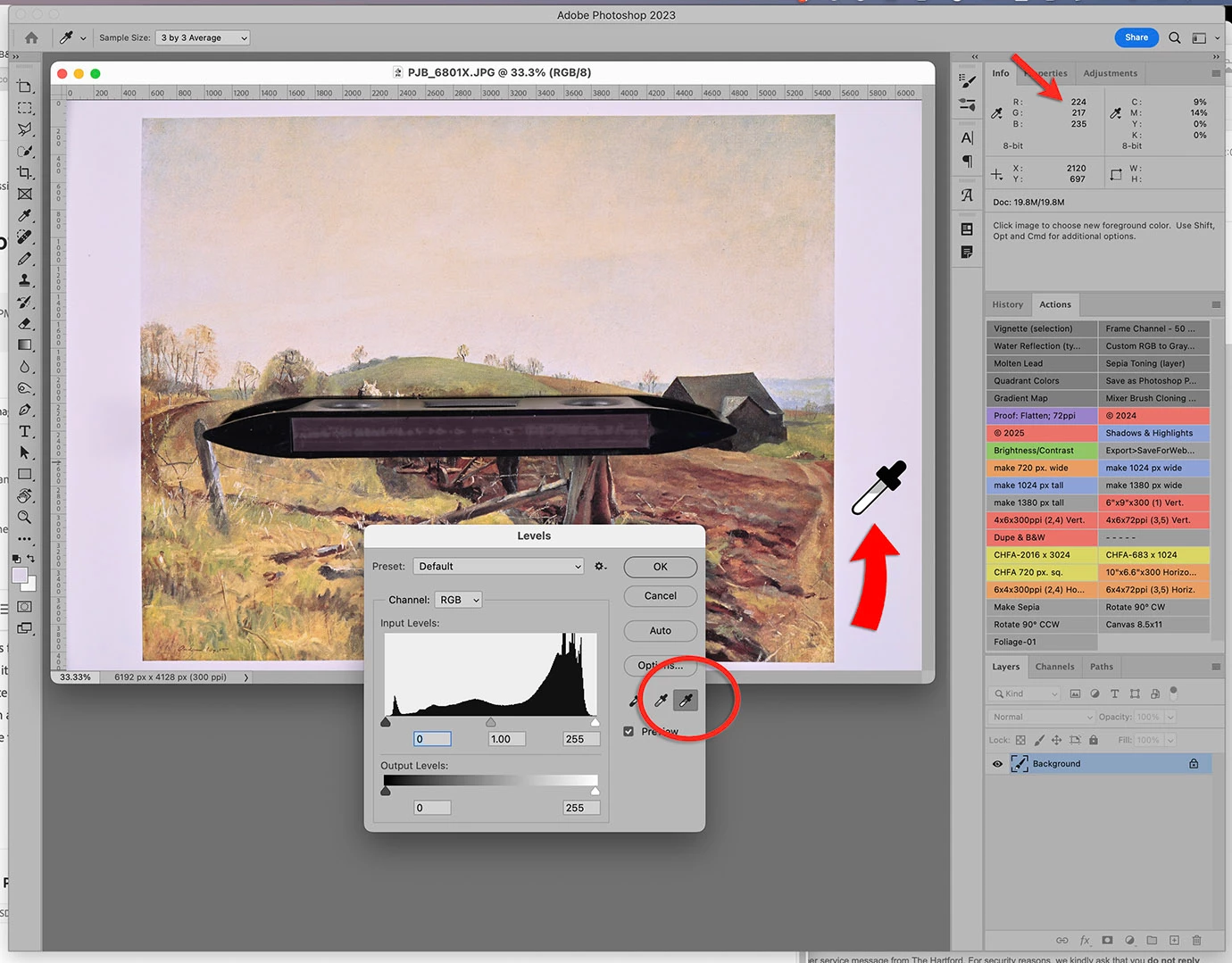This screenshot has width=1232, height=963.
Task: Select the Clone Stamp tool
Action: tap(25, 280)
